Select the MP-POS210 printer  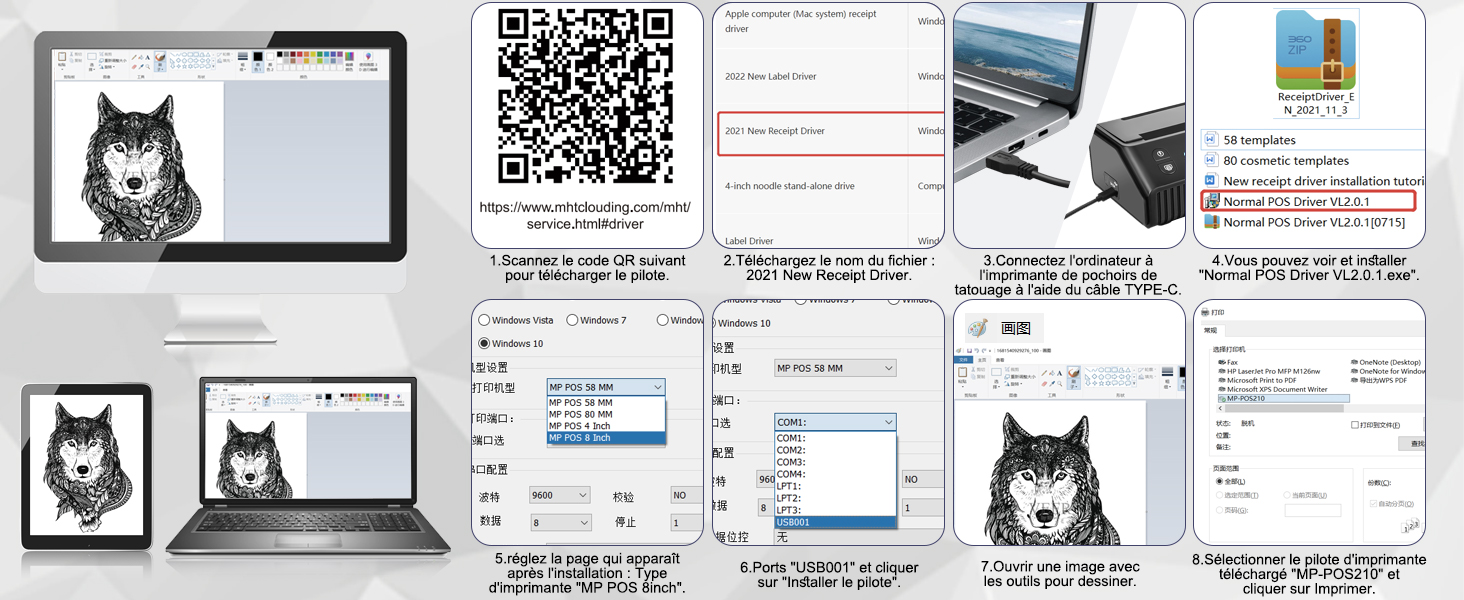click(1283, 398)
